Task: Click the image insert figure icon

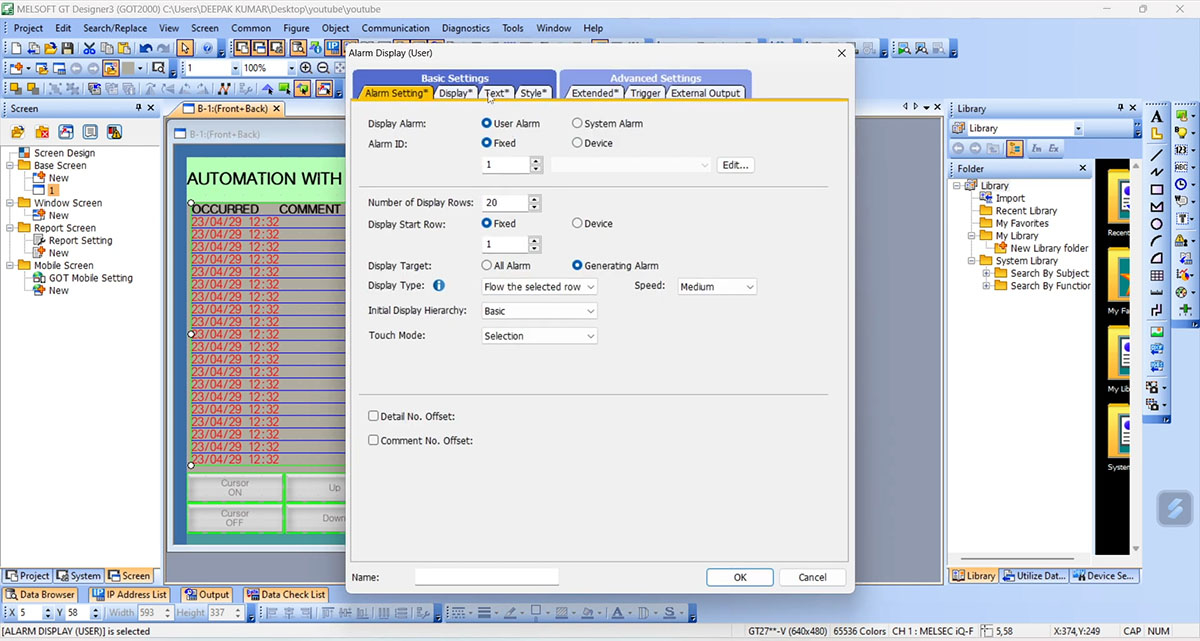Action: (x=1157, y=331)
